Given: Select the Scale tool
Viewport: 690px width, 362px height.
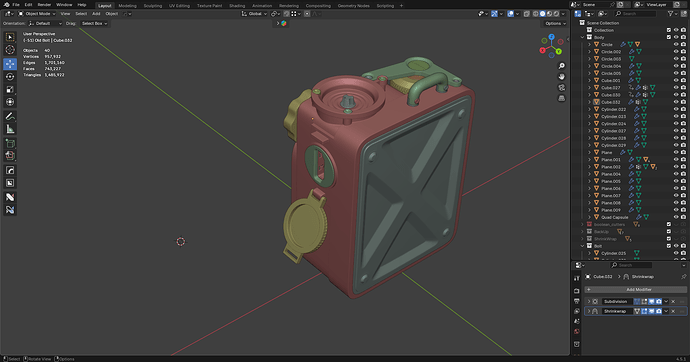Looking at the screenshot, I should tap(10, 89).
